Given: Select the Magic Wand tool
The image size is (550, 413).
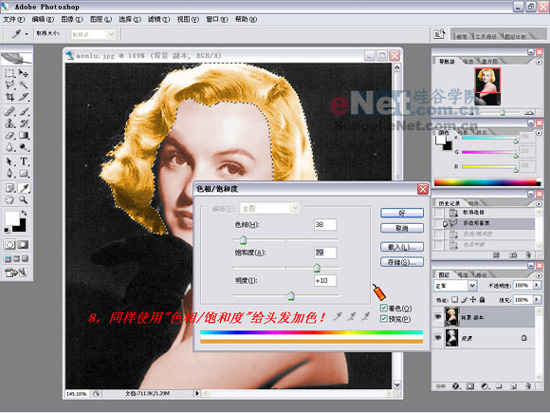Looking at the screenshot, I should (x=23, y=85).
